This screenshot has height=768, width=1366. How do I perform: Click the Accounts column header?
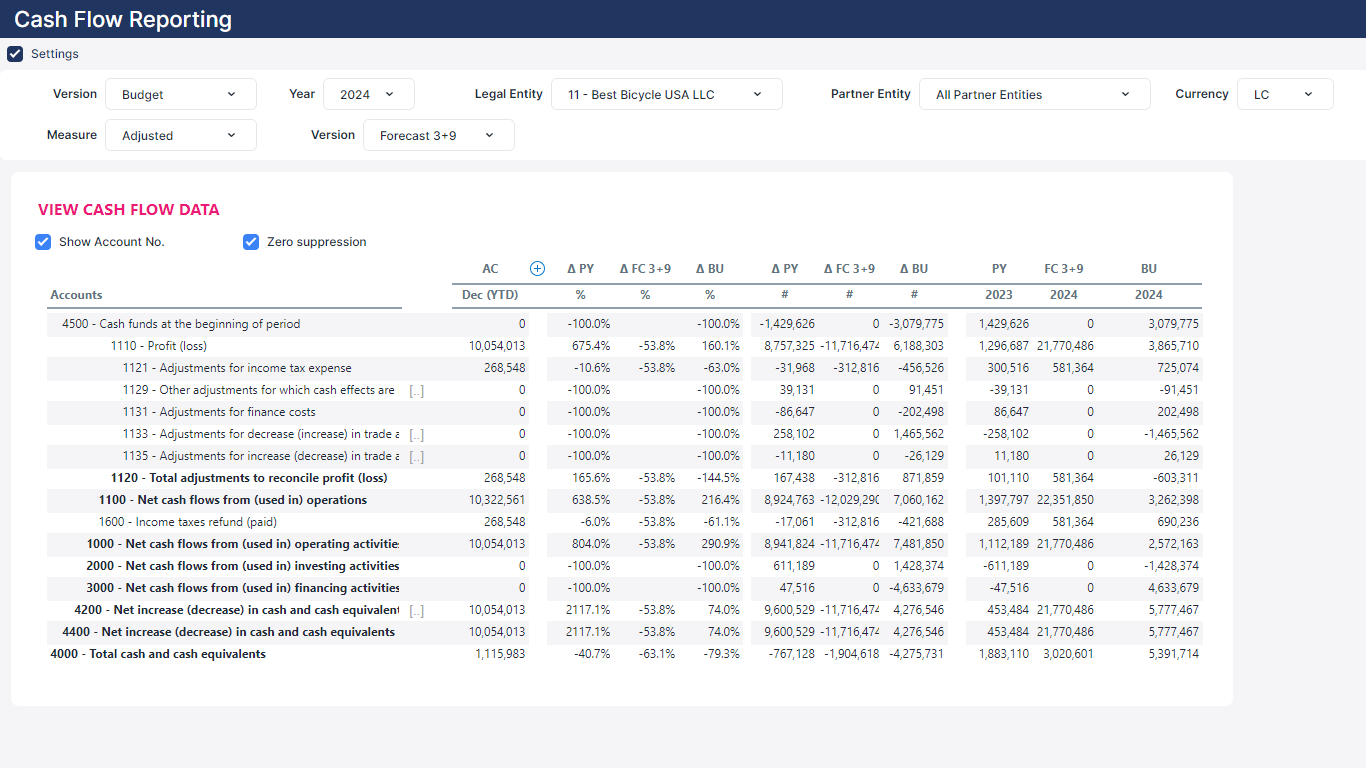[77, 295]
